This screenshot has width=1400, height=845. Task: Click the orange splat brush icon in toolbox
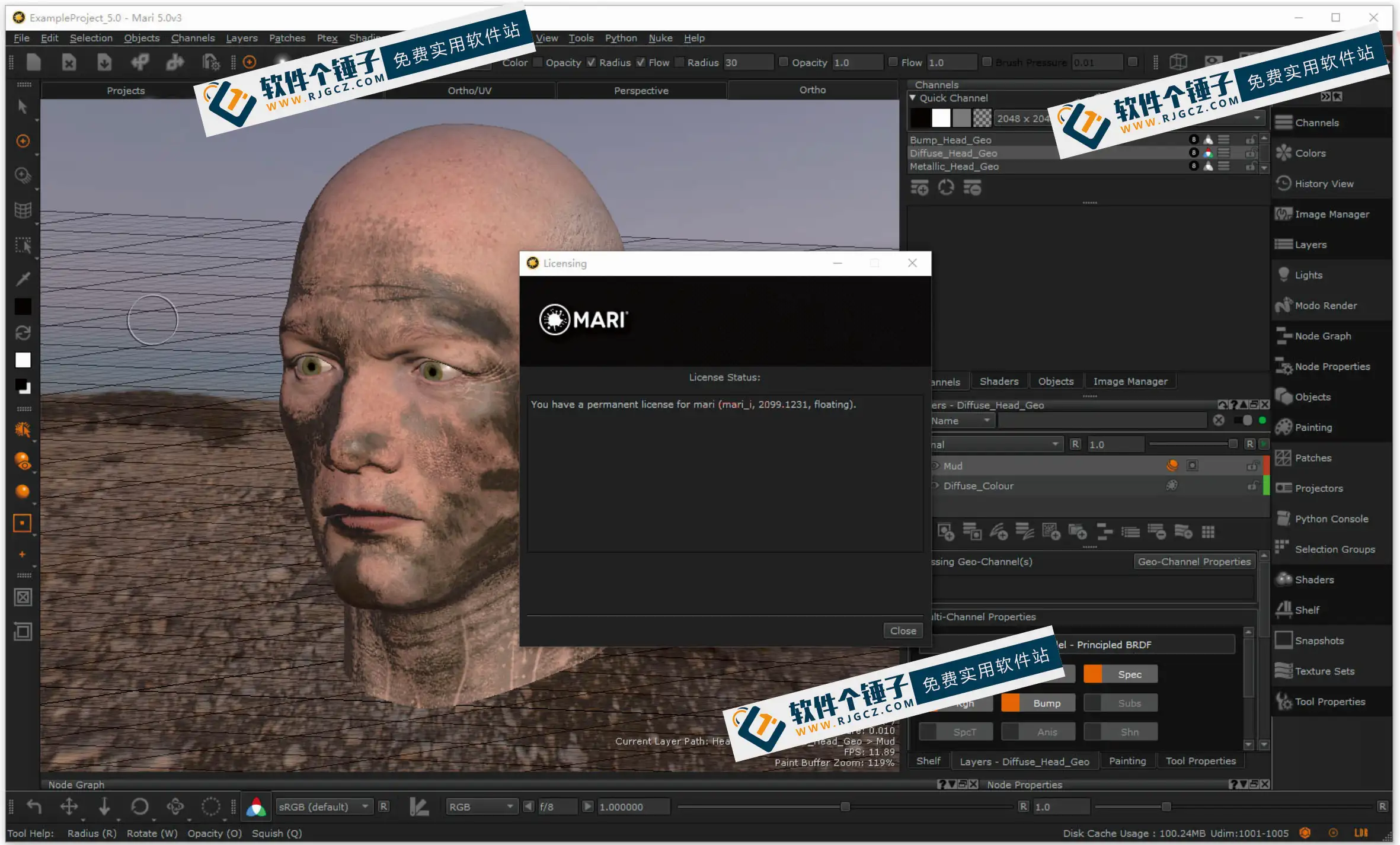pyautogui.click(x=23, y=430)
